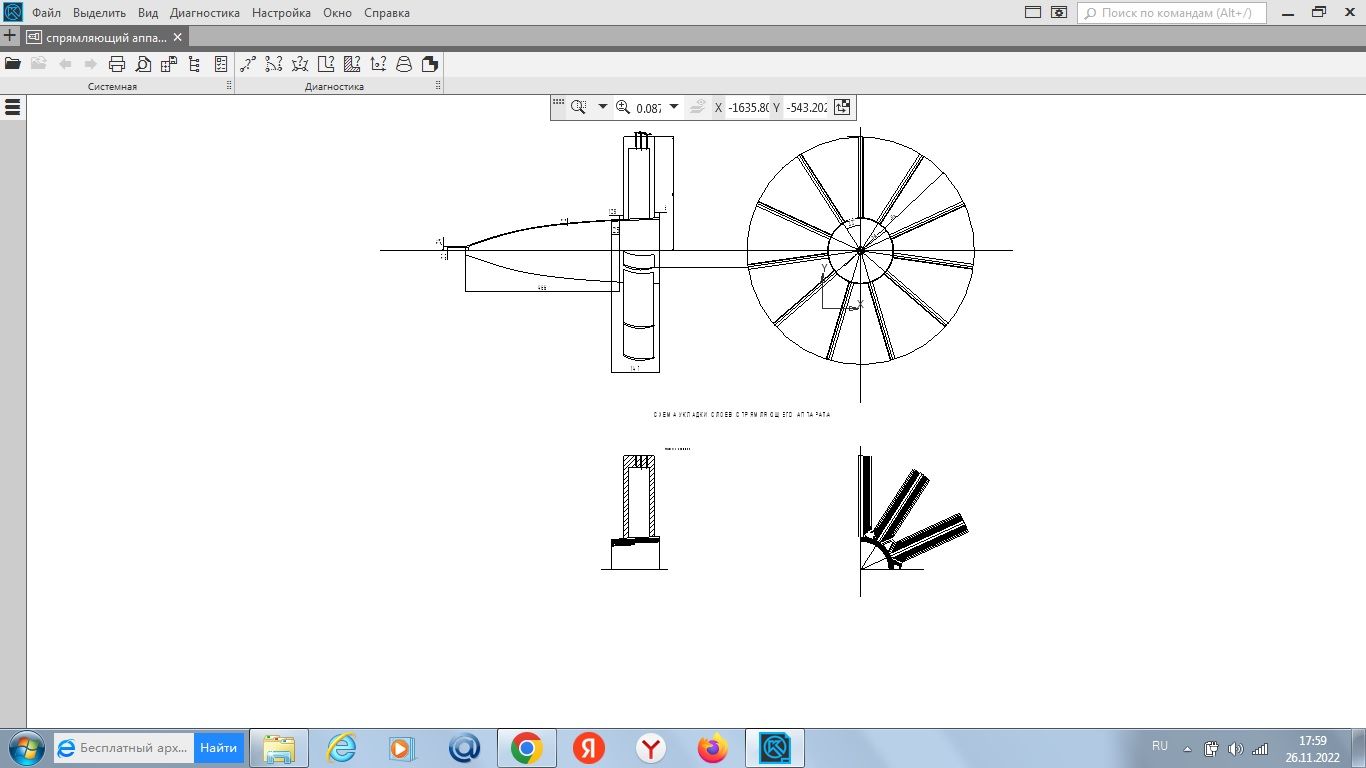Click the hatched area measurement tool

click(351, 64)
